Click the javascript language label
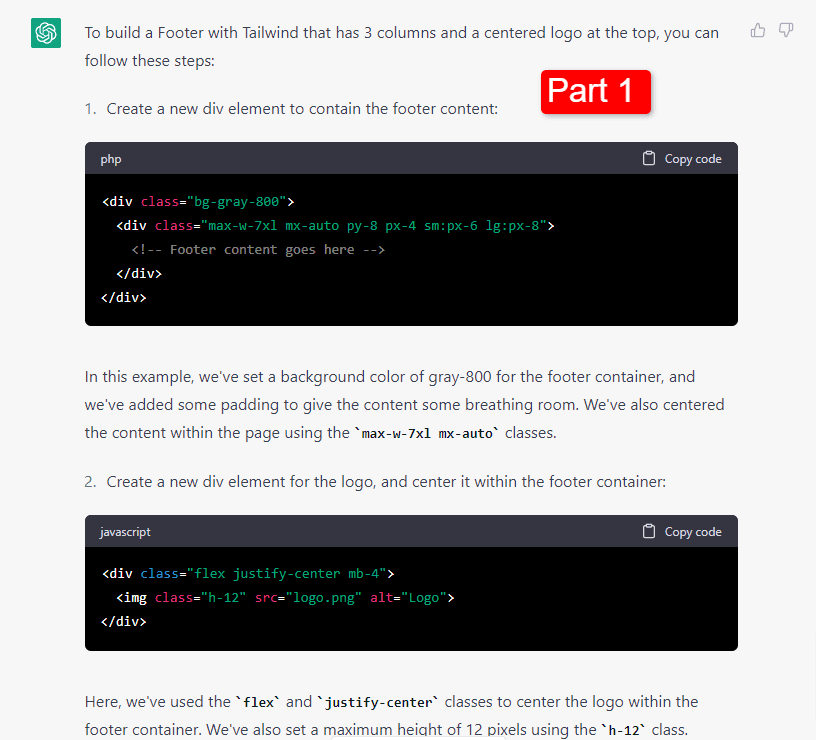The width and height of the screenshot is (816, 740). [124, 531]
